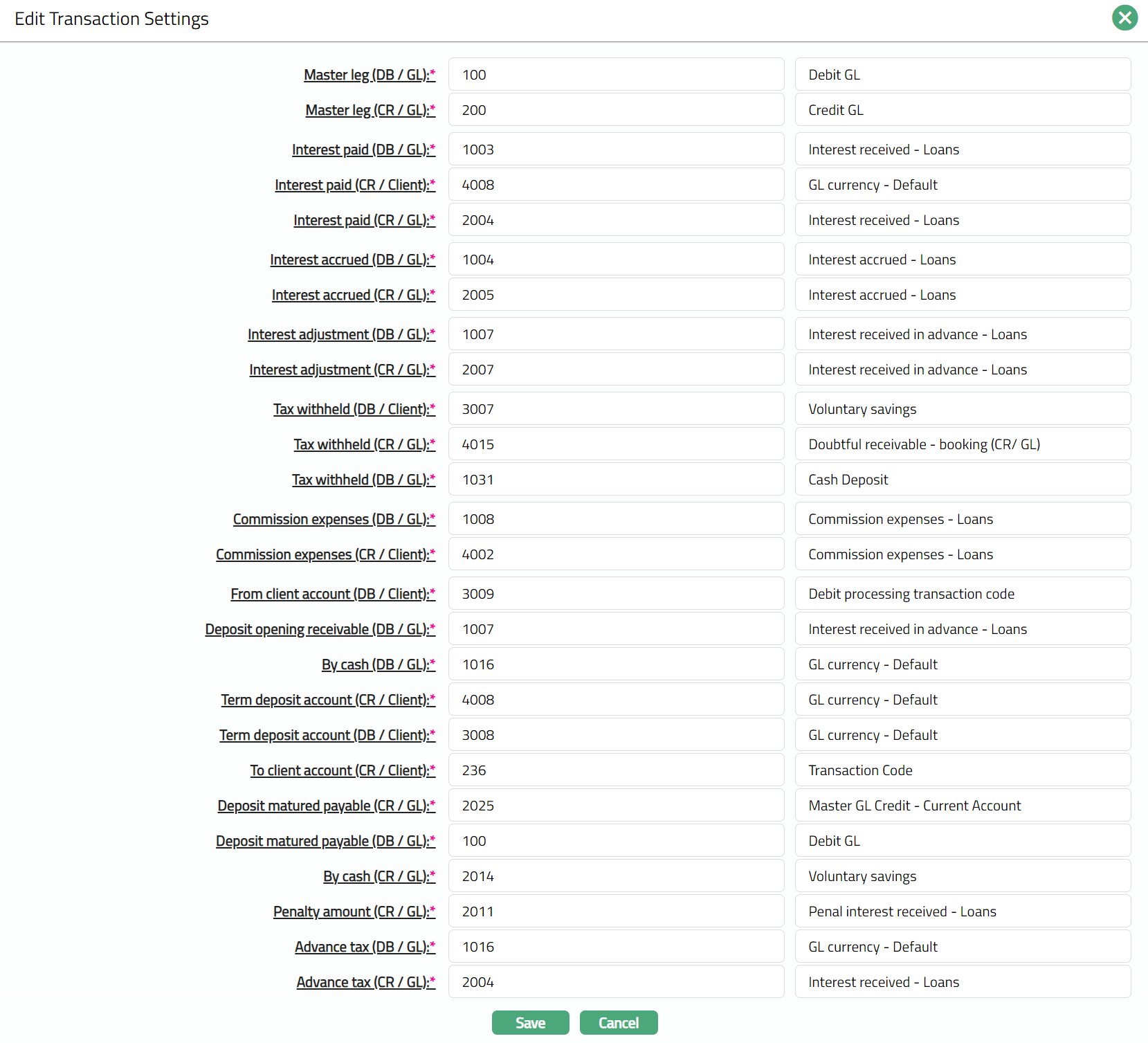Click the Cancel button
Viewport: 1148px width, 1043px height.
tap(618, 1023)
